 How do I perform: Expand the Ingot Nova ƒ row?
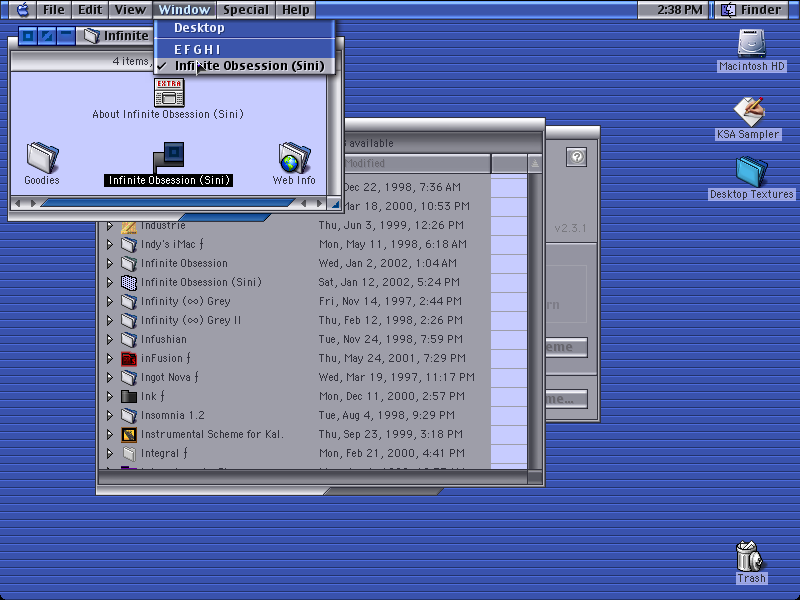pyautogui.click(x=110, y=377)
